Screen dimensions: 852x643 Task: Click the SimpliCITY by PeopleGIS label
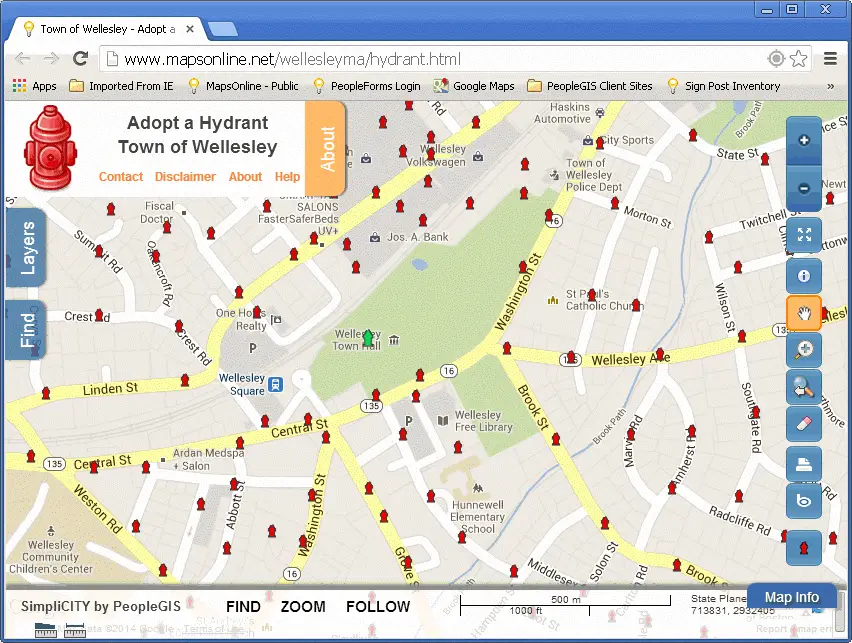(x=101, y=606)
